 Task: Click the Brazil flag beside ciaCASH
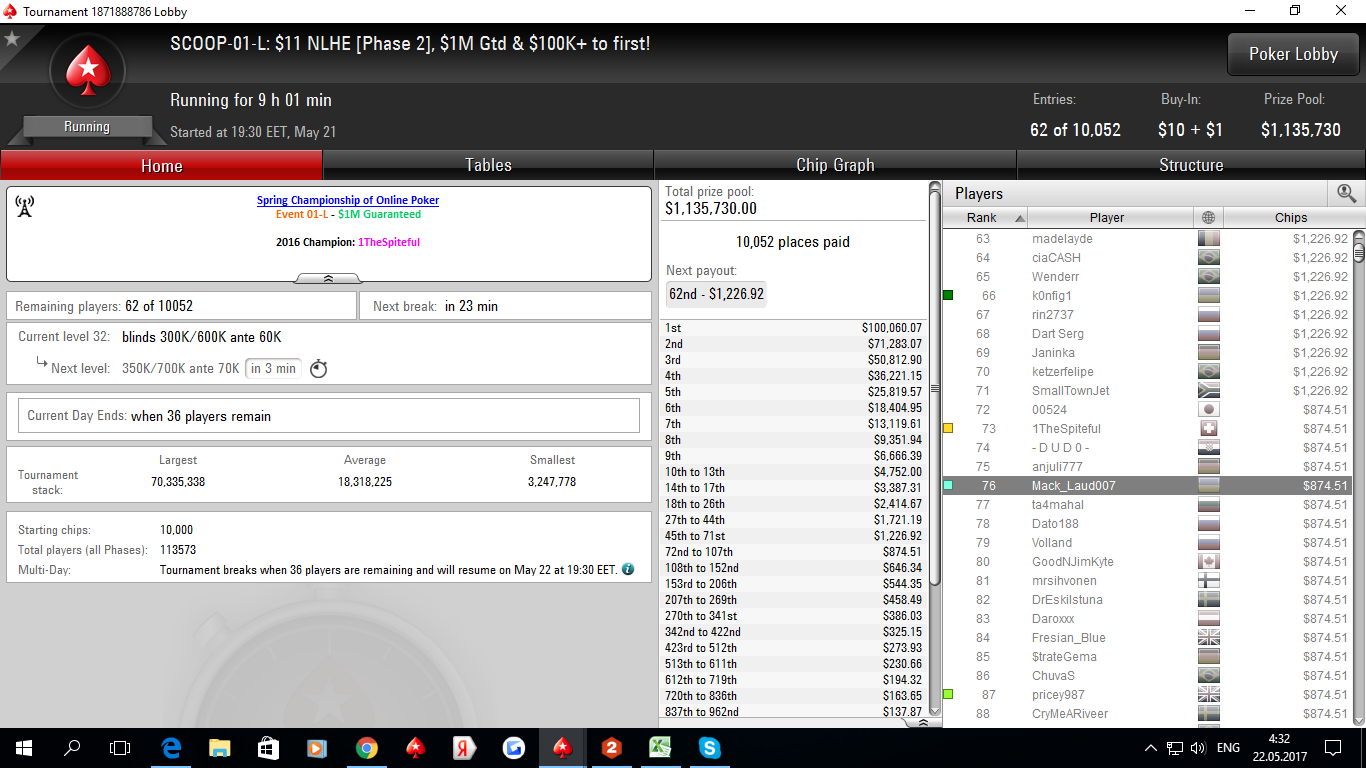tap(1209, 258)
